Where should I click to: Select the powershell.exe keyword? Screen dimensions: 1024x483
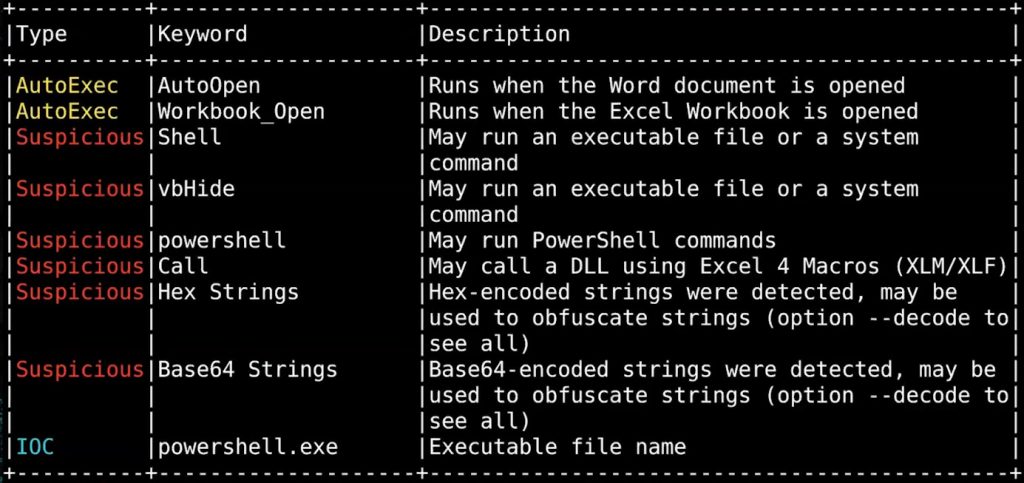pyautogui.click(x=247, y=447)
